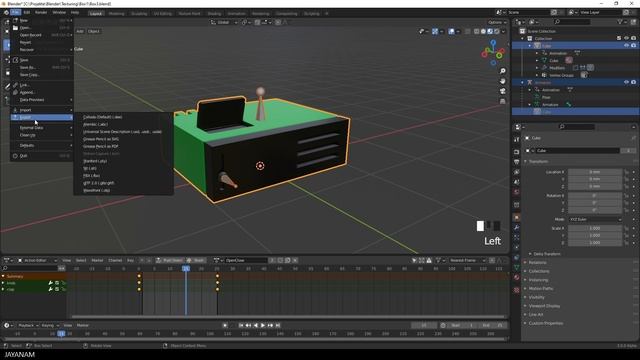This screenshot has height=360, width=640.
Task: Click Location X value field
Action: tap(595, 172)
